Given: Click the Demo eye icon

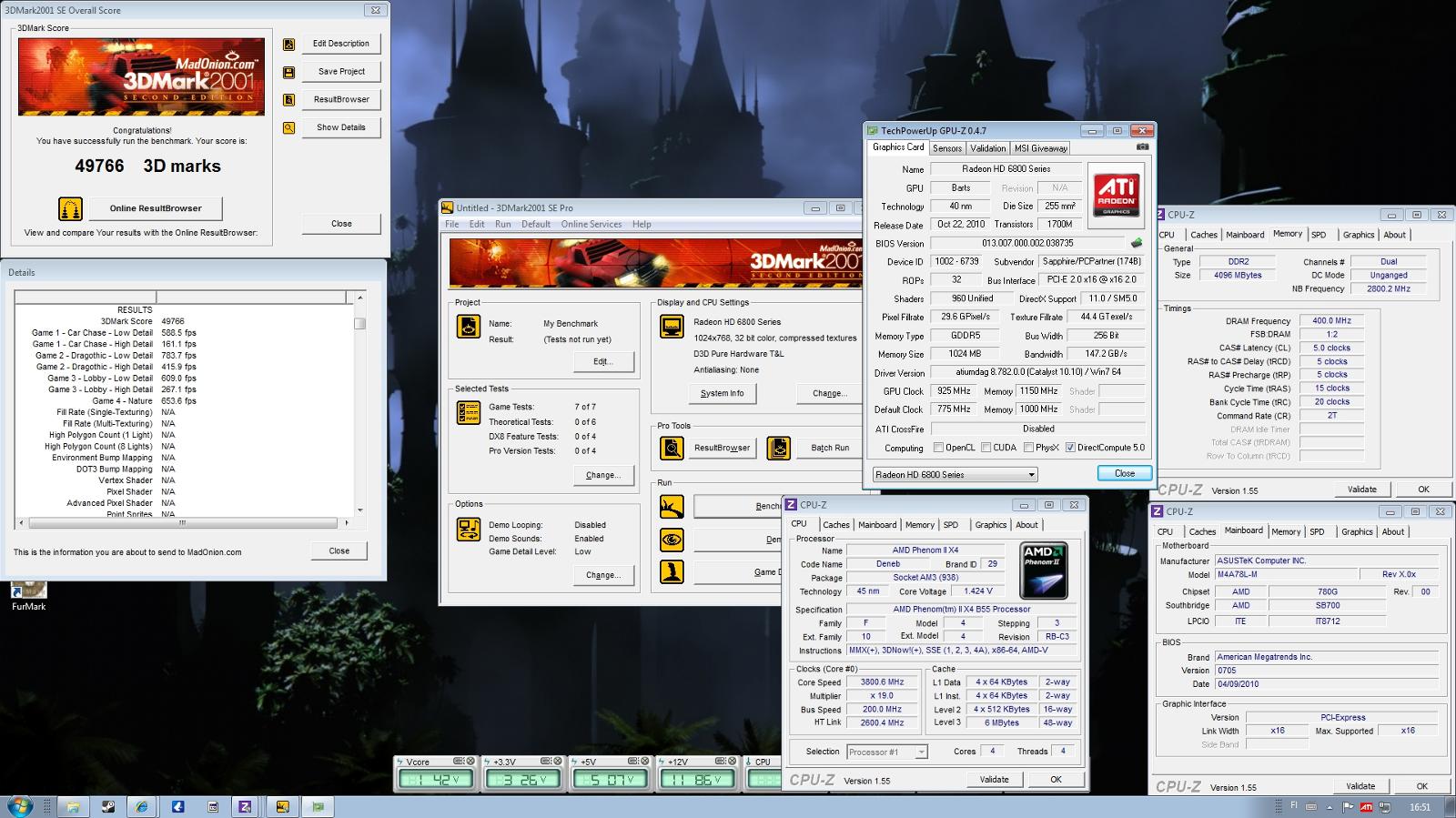Looking at the screenshot, I should (x=672, y=540).
